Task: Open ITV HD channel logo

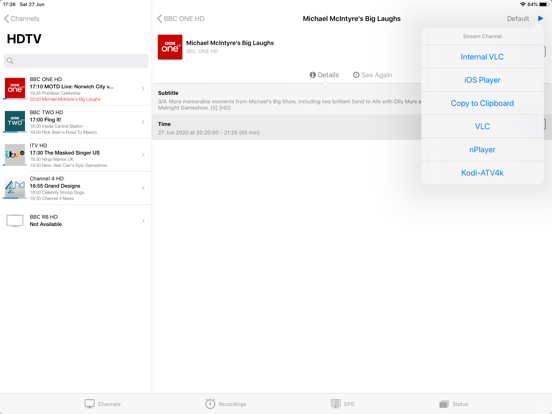Action: 15,154
